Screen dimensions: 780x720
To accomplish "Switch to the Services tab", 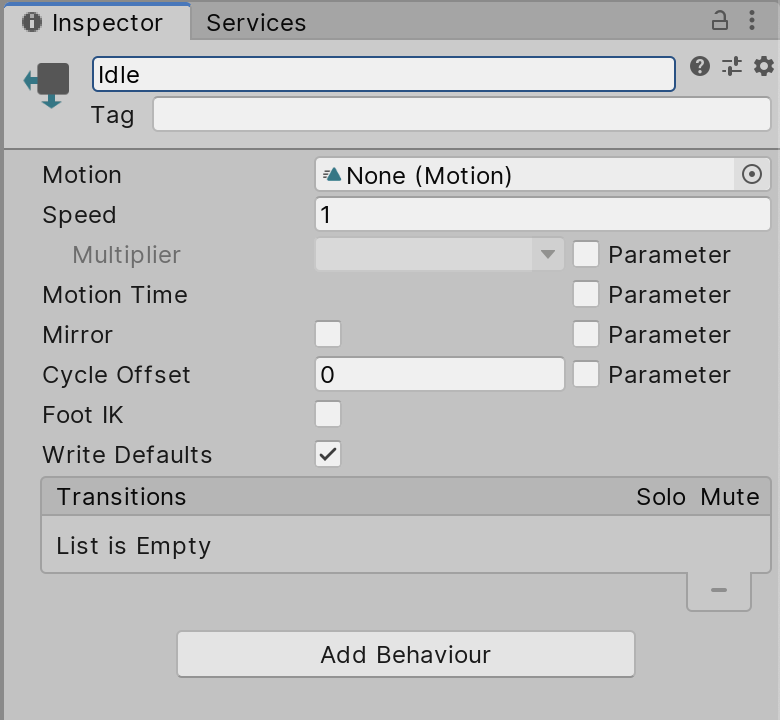I will 256,22.
